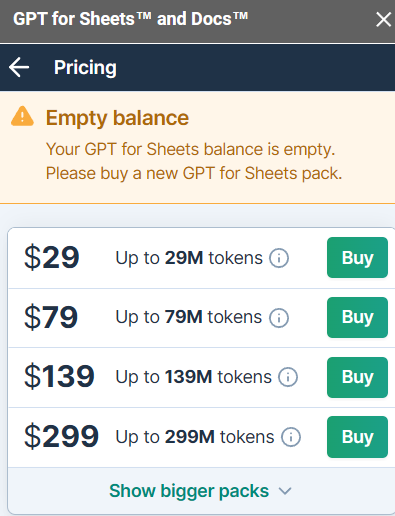Screen dimensions: 395x516
Task: Buy the $139 token pack
Action: 357,377
